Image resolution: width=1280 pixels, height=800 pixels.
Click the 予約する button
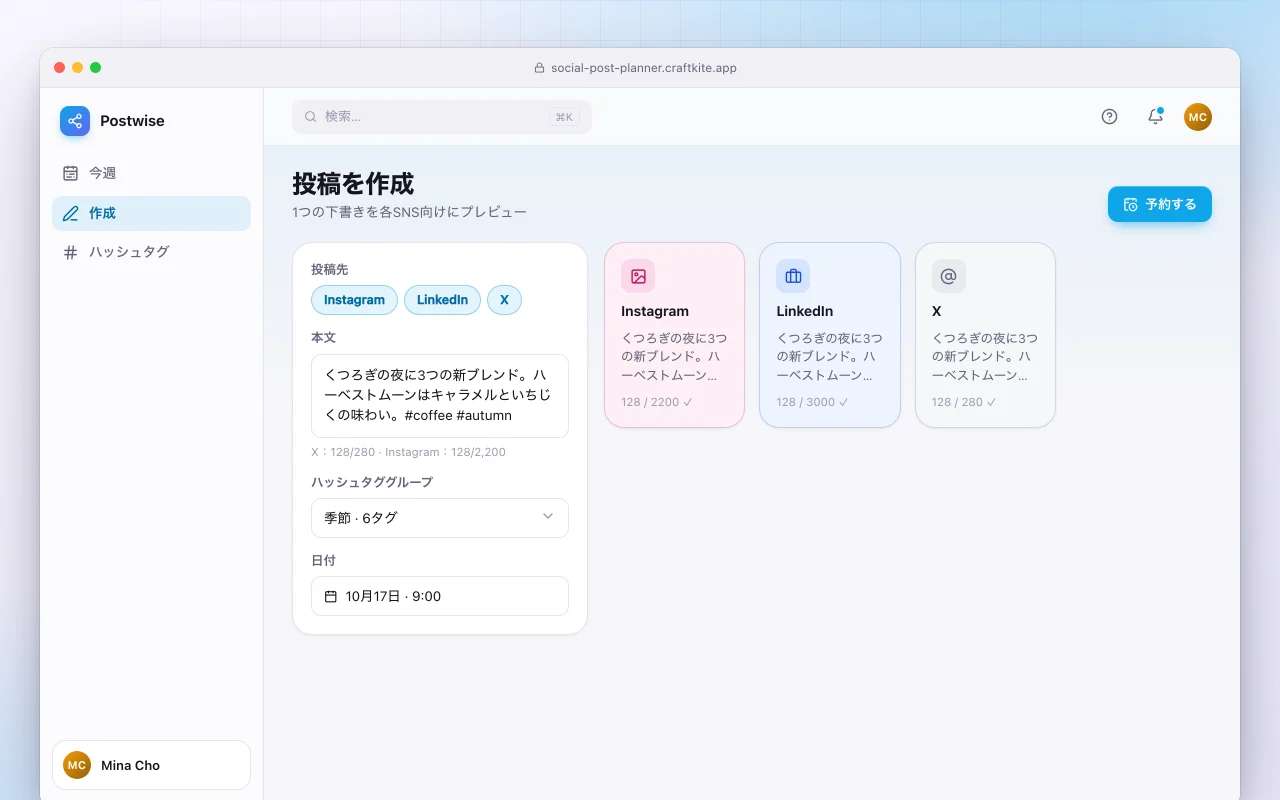coord(1160,204)
